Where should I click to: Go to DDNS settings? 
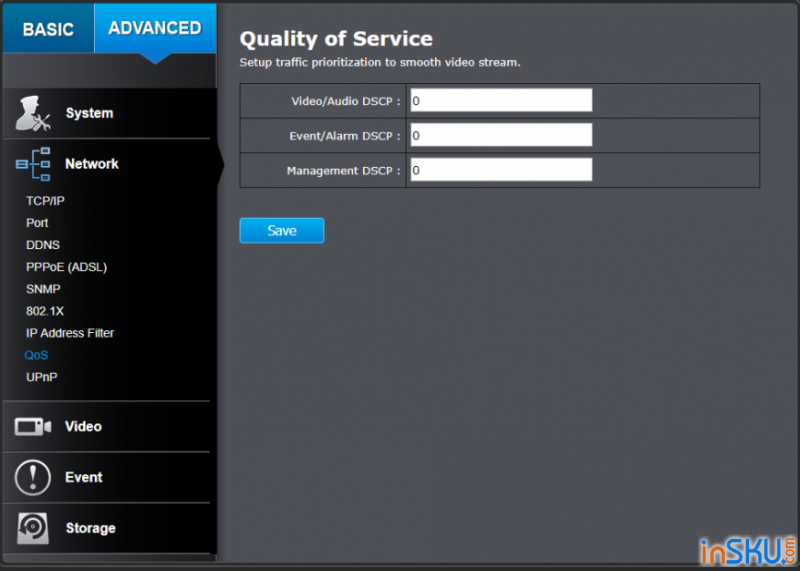43,245
